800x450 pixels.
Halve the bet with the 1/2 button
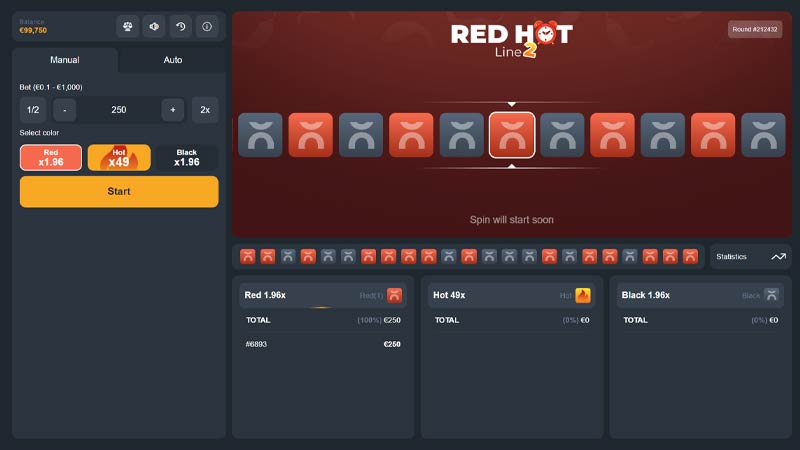coord(33,110)
